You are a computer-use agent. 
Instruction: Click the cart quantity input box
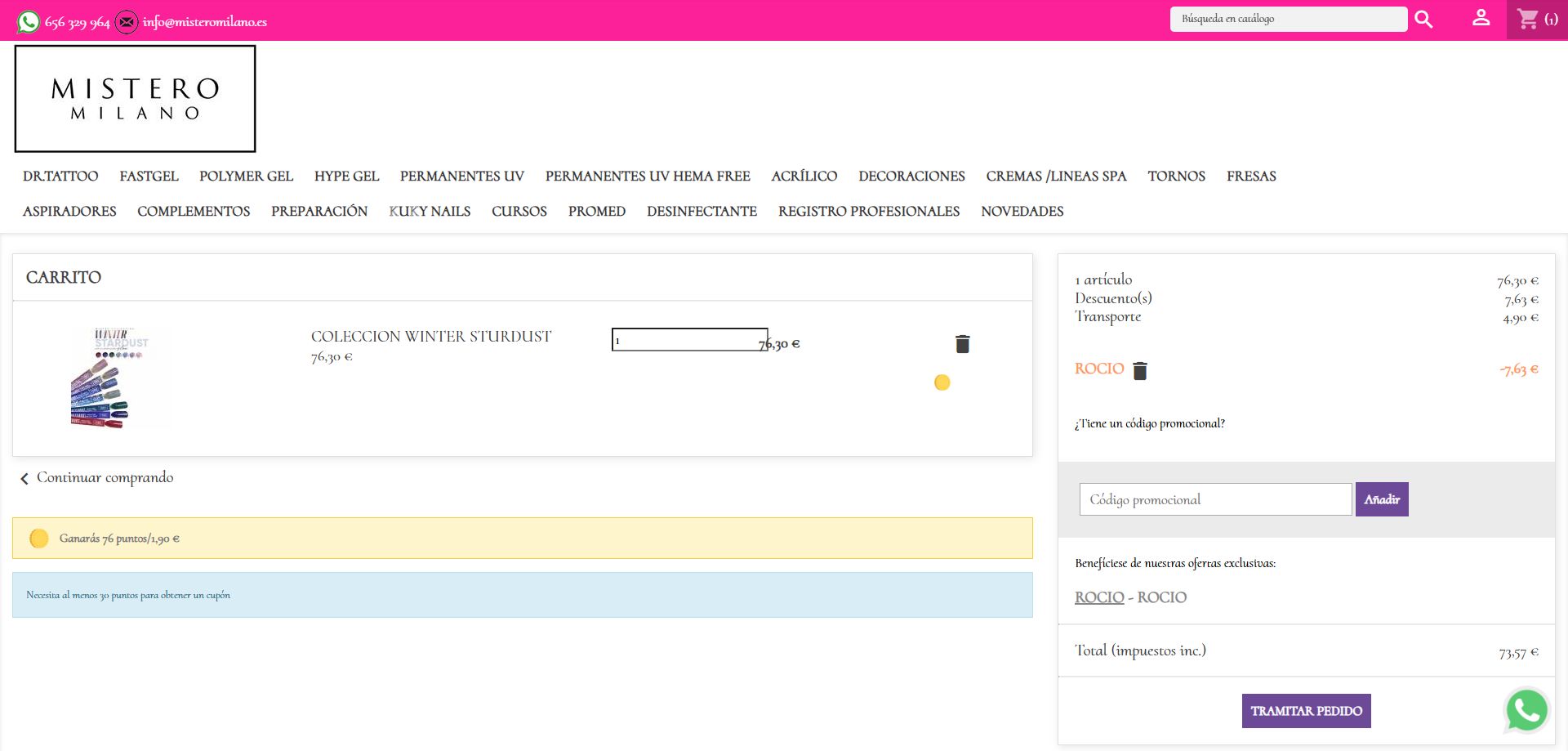[x=689, y=339]
